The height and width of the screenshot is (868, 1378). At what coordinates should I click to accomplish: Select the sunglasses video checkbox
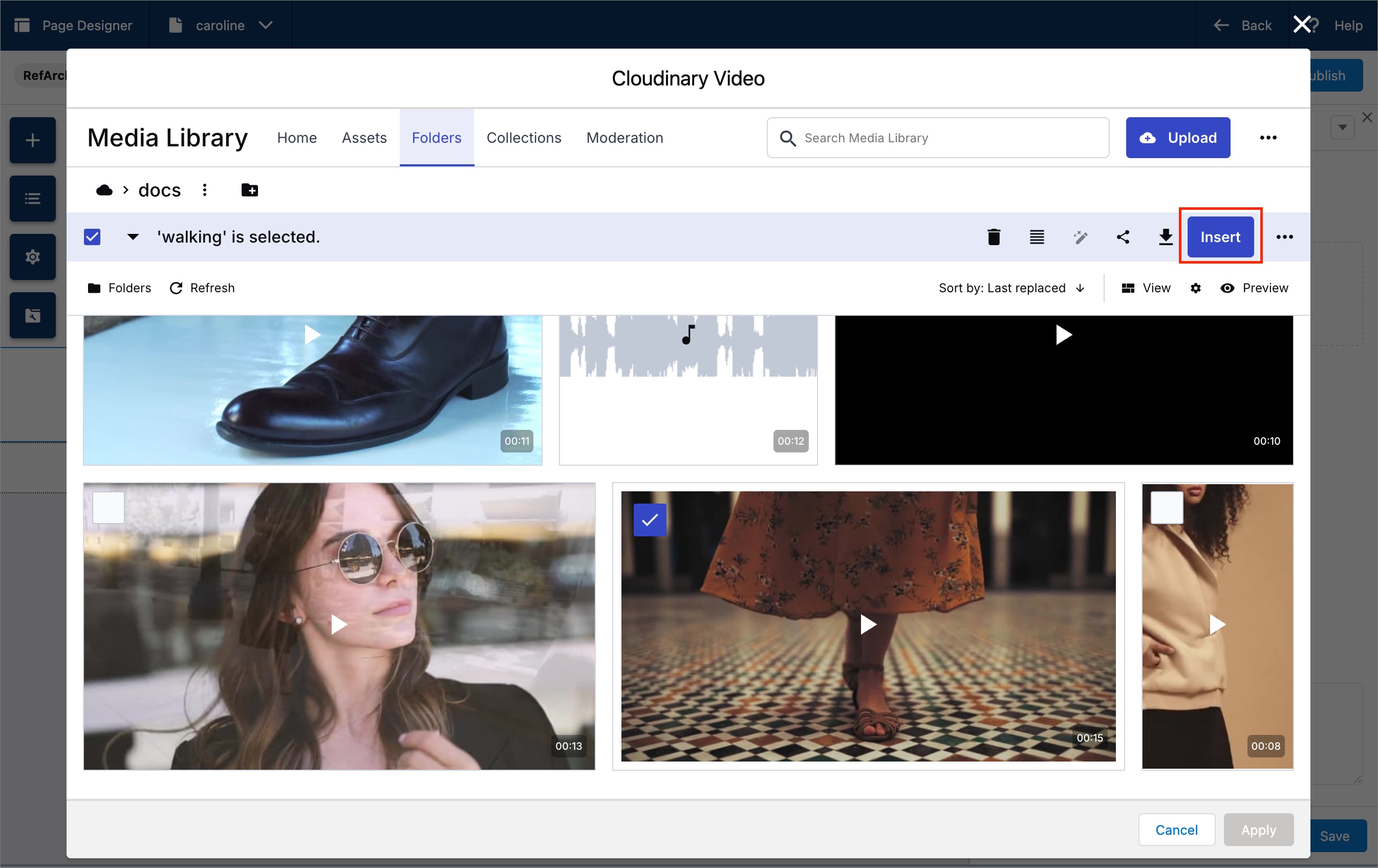click(109, 507)
